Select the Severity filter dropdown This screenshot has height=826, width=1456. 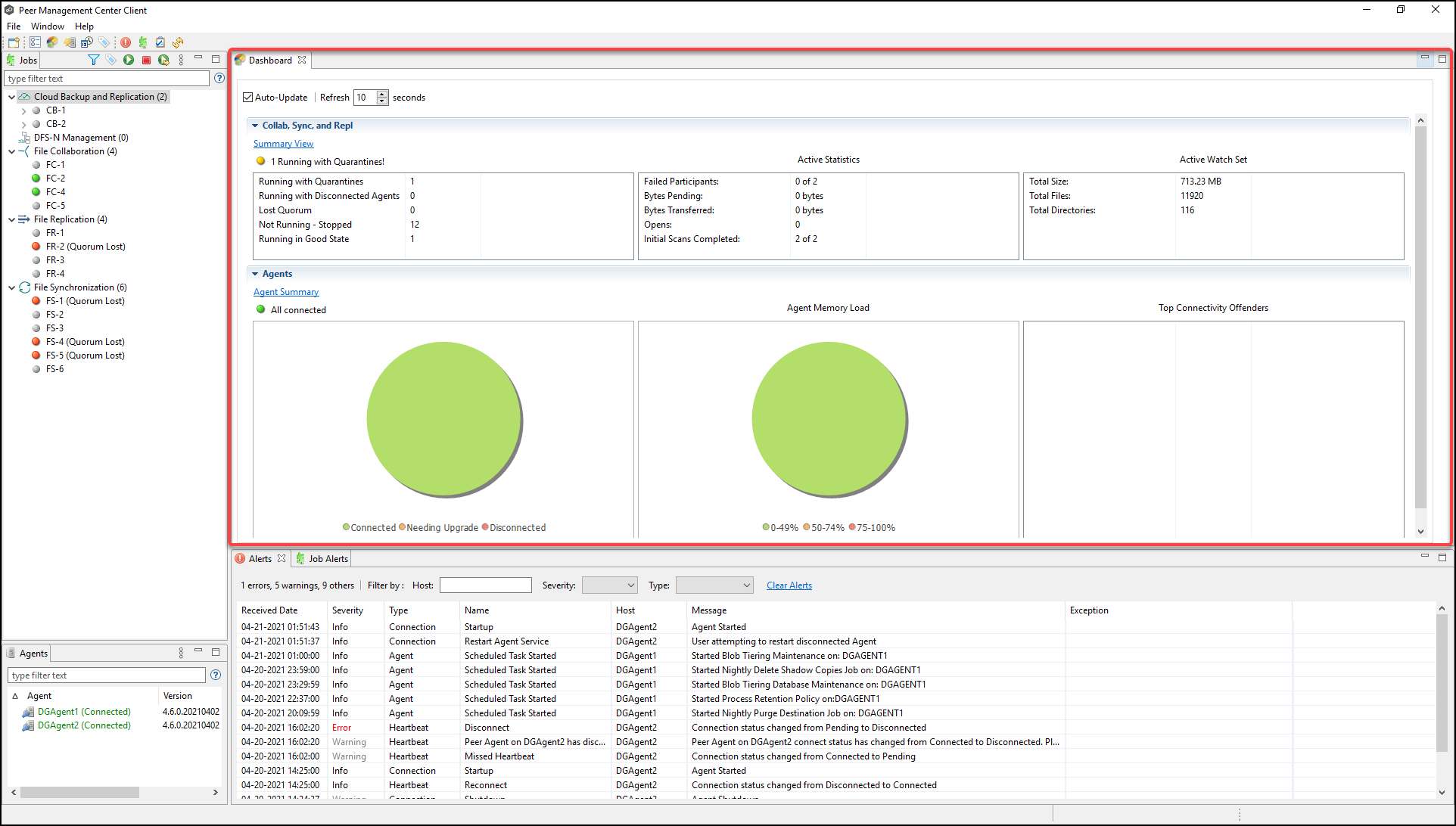point(607,585)
